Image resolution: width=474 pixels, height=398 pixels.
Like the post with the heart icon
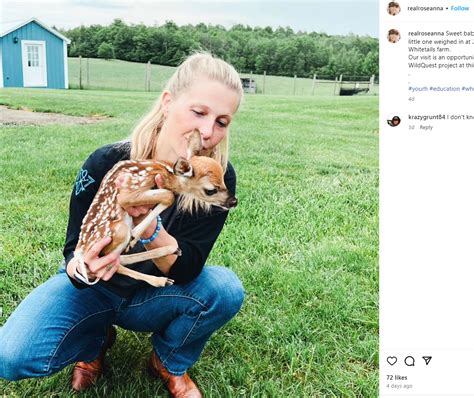pyautogui.click(x=392, y=361)
